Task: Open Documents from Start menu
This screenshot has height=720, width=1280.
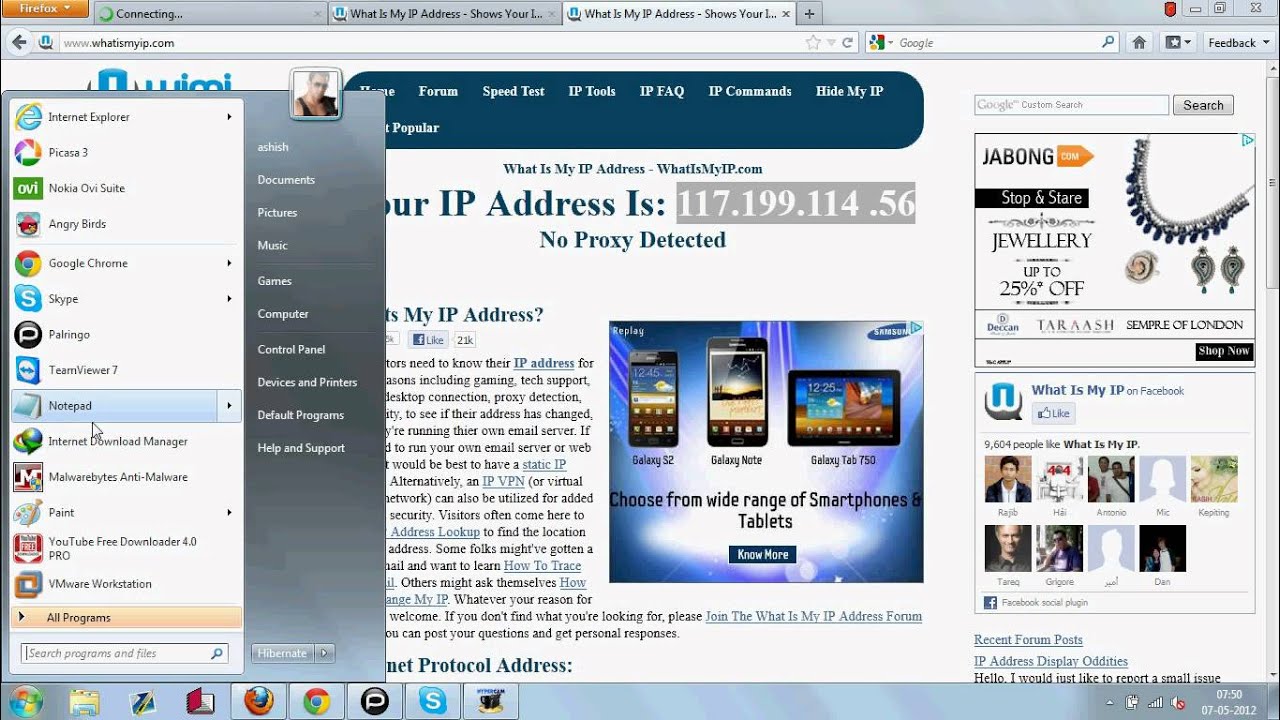Action: (286, 180)
